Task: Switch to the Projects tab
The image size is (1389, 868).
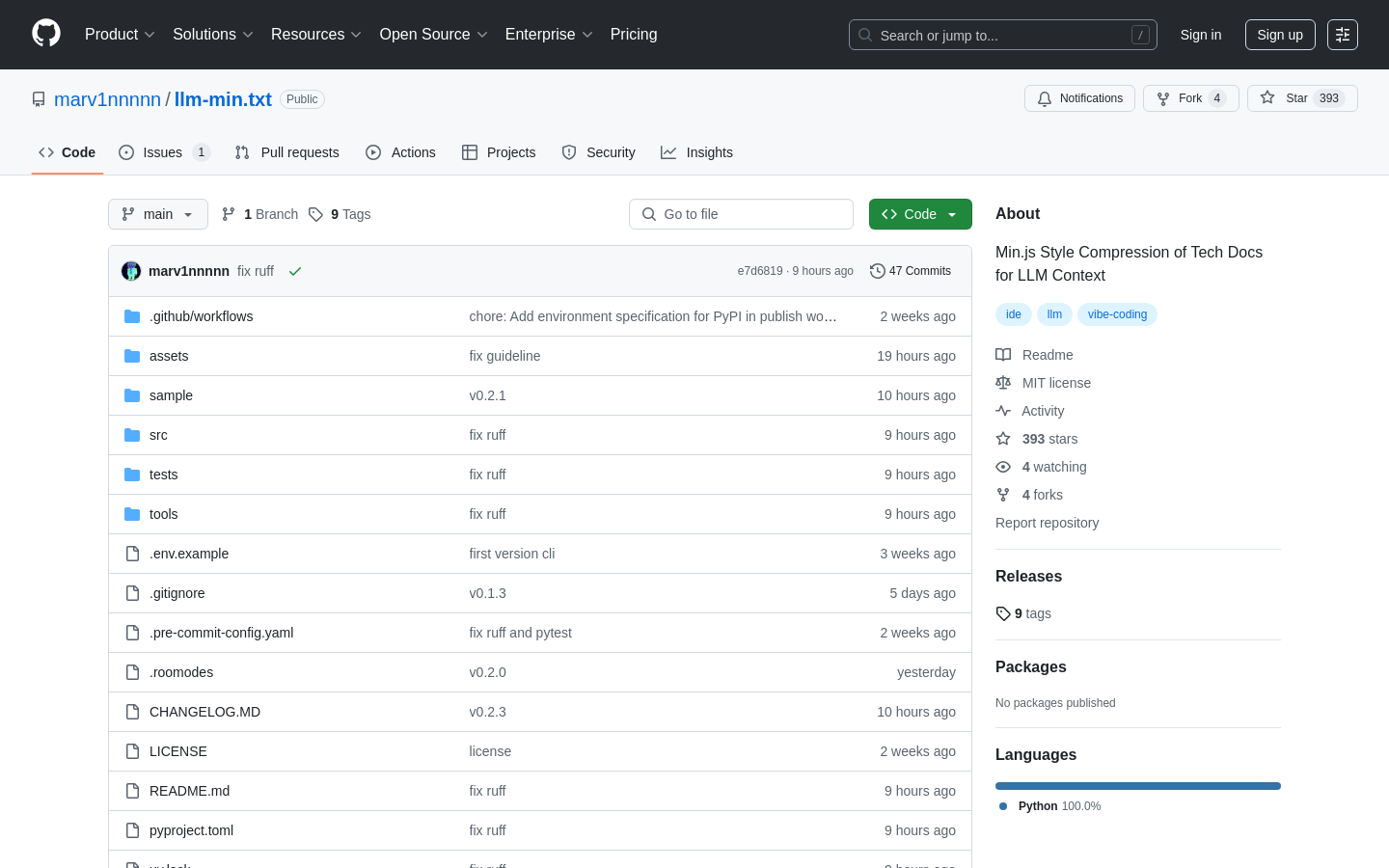Action: (x=499, y=152)
